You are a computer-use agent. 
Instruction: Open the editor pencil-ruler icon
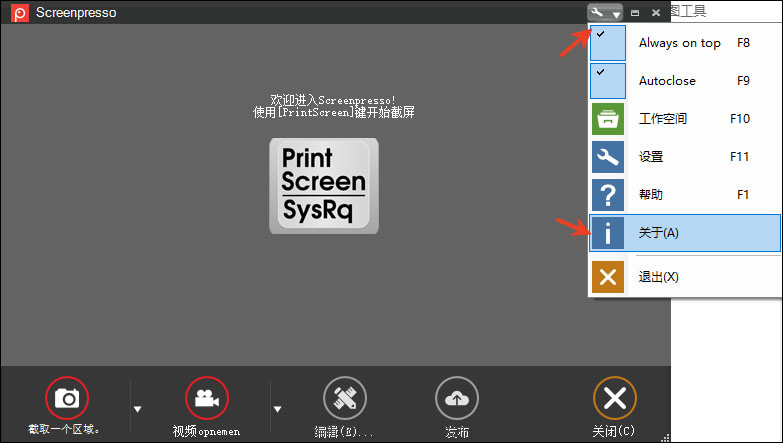345,398
